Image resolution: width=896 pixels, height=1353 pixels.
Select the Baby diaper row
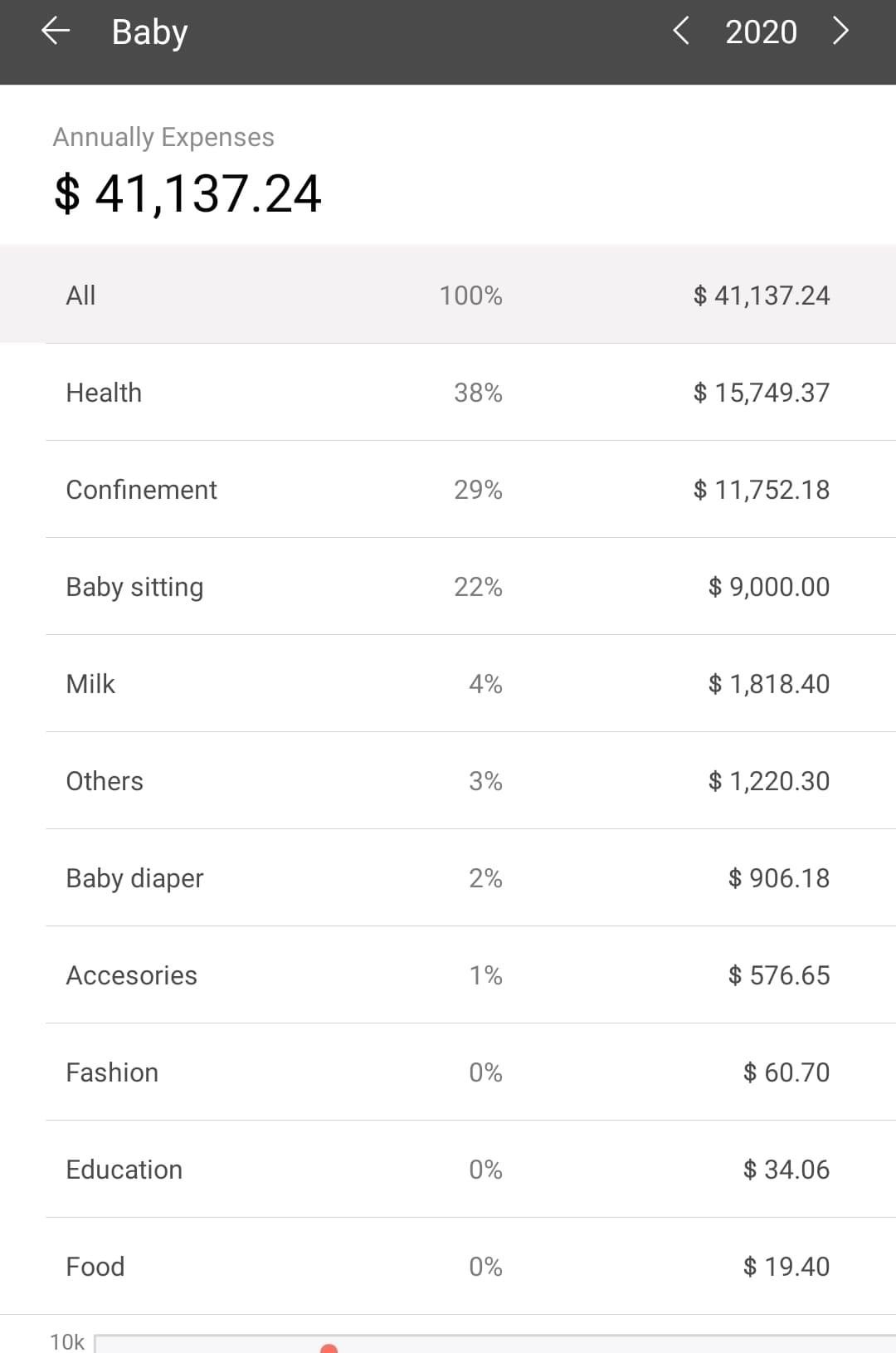448,877
